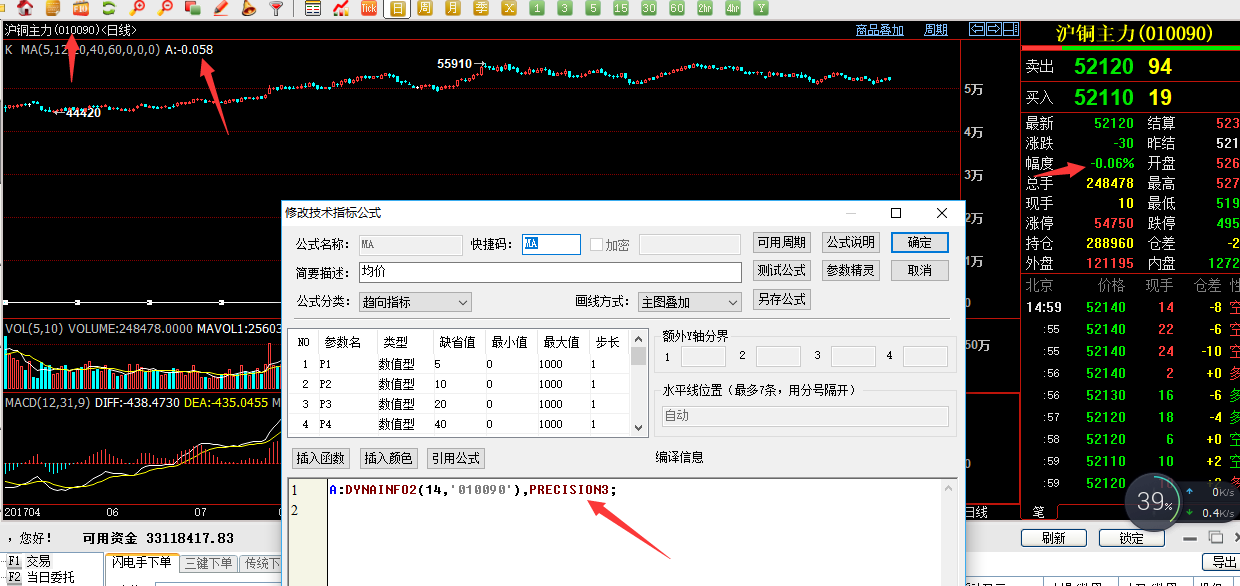Click the funnel filter toolbar icon
Screen dimensions: 1240x586
click(x=276, y=9)
